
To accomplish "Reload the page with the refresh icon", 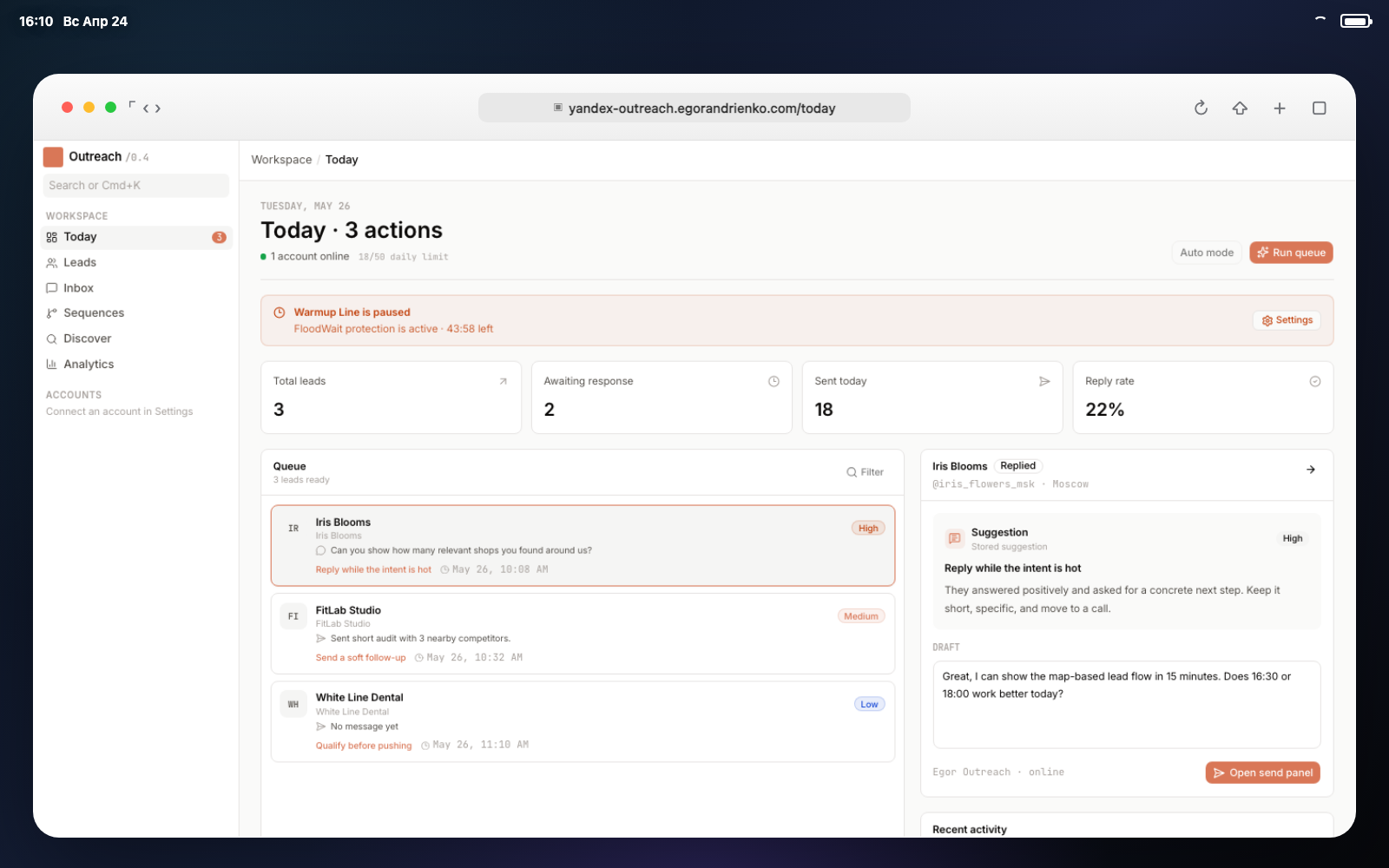I will pos(1201,108).
